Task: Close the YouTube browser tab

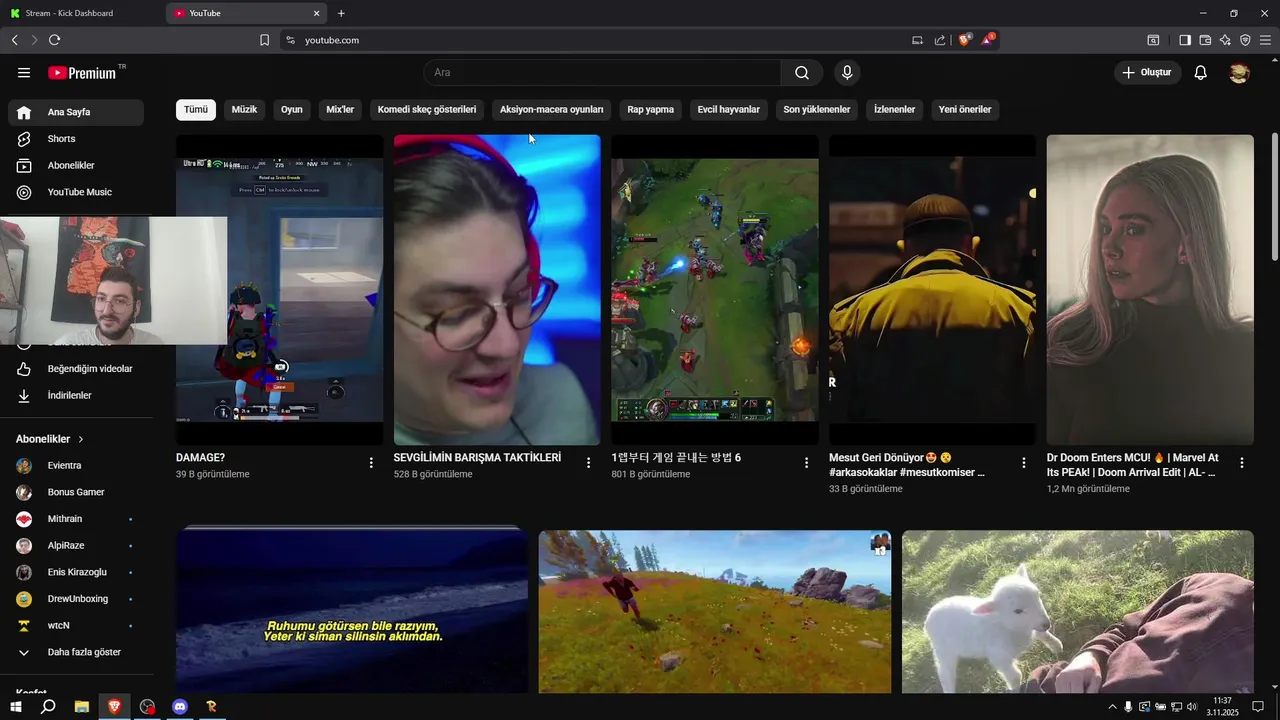Action: click(x=317, y=13)
